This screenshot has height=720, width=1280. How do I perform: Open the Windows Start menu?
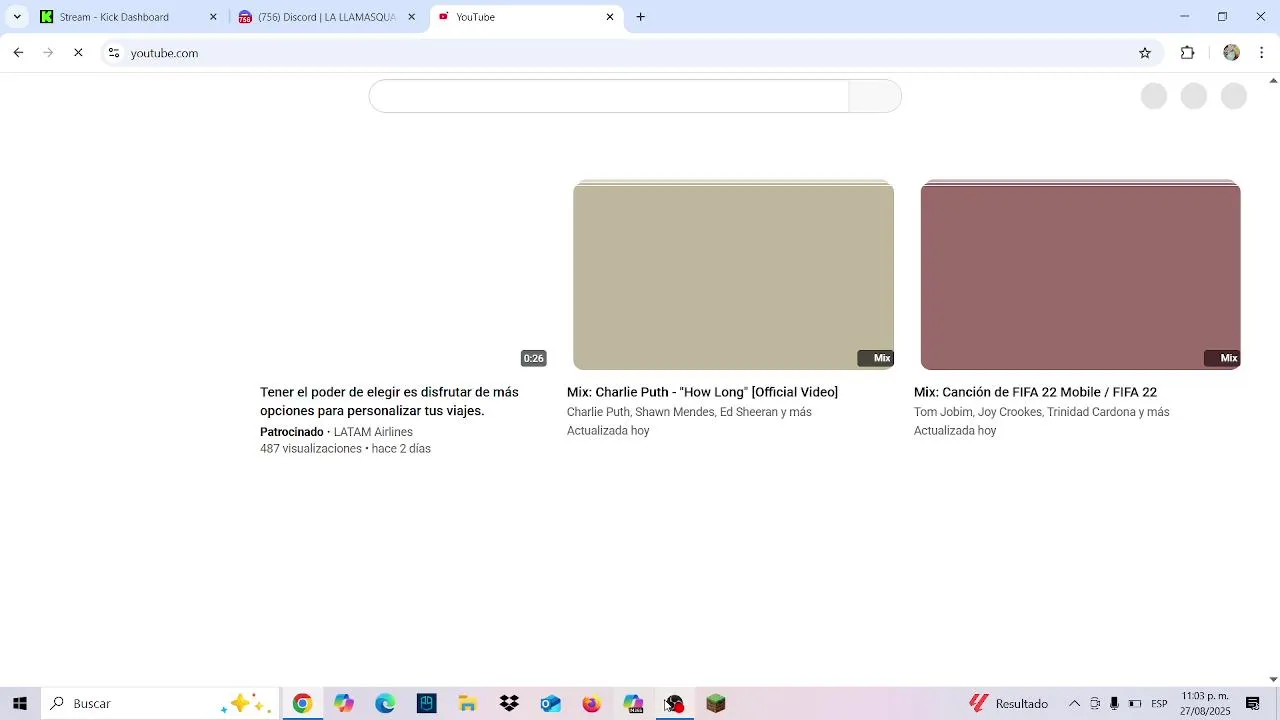19,704
